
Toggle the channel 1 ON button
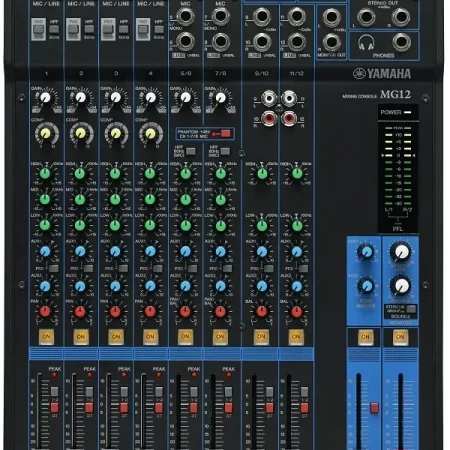click(x=46, y=337)
